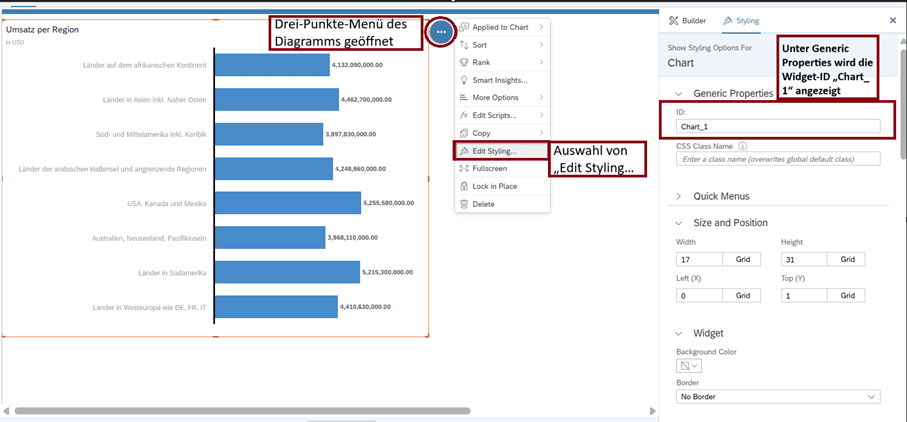Viewport: 907px width, 422px height.
Task: Click the Grid unit button next to Width
Action: tap(743, 259)
